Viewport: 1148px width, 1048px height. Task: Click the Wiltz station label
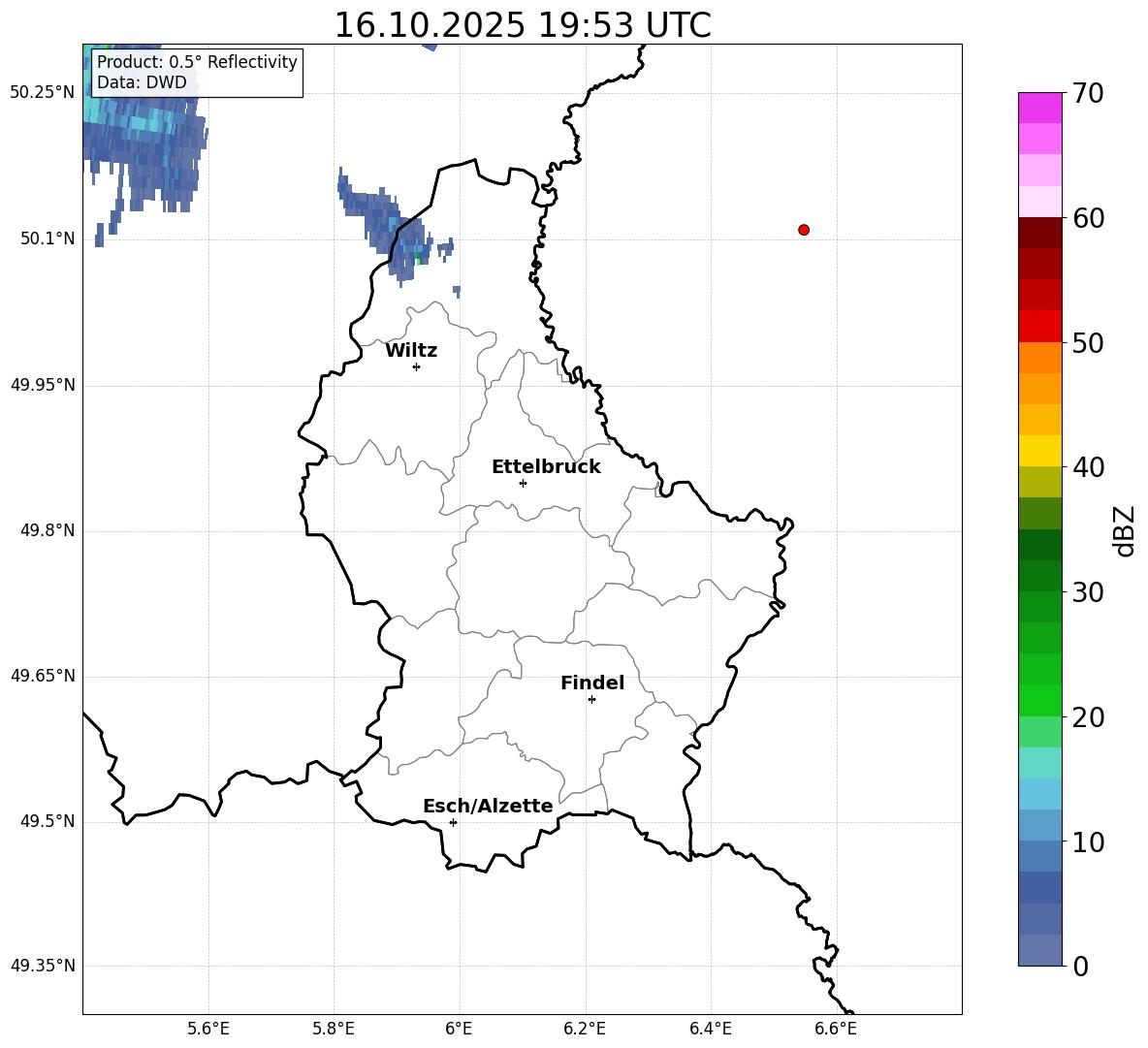point(411,351)
